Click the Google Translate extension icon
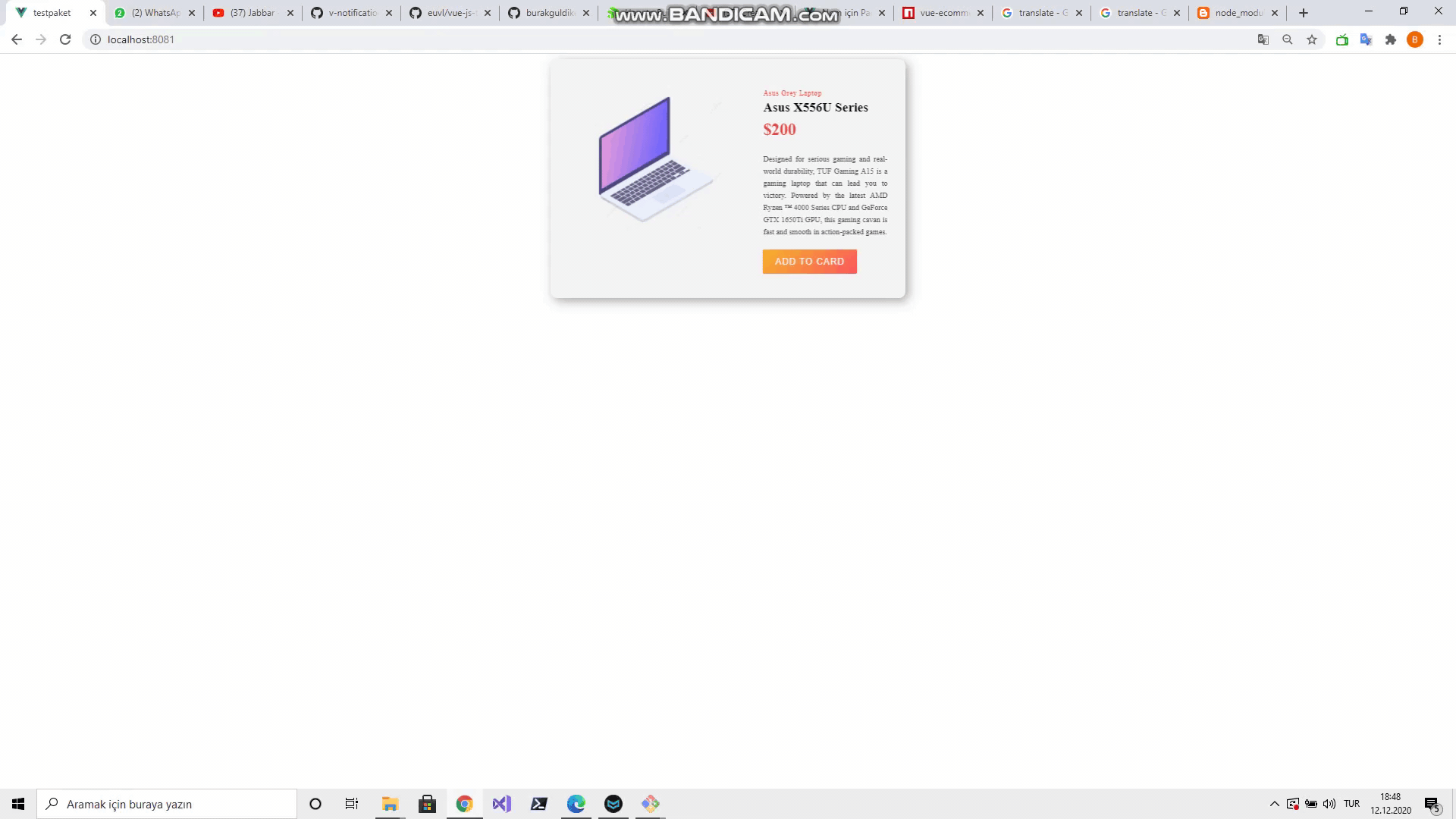Screen dimensions: 1456x819 (x=1367, y=39)
